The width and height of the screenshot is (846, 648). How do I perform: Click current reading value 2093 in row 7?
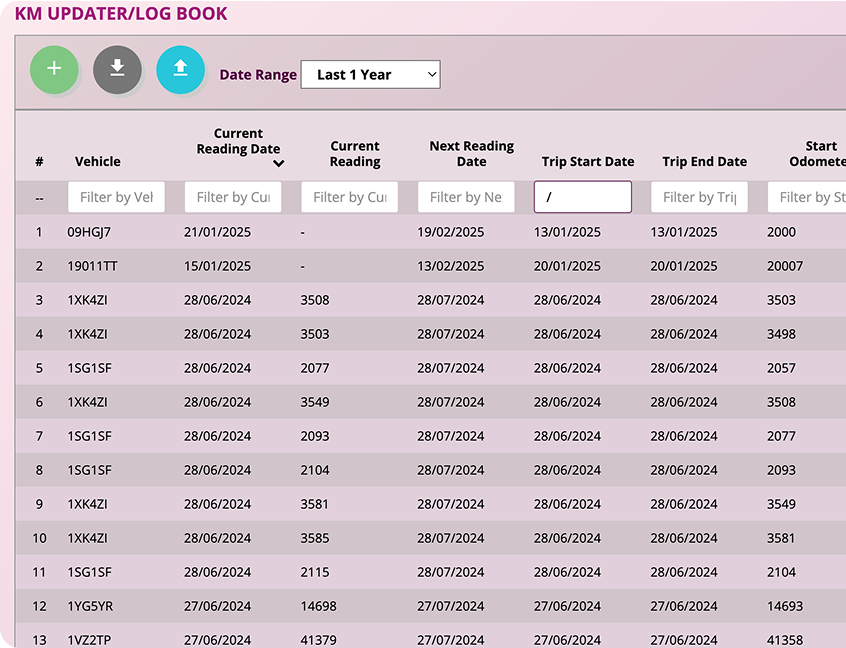point(315,436)
